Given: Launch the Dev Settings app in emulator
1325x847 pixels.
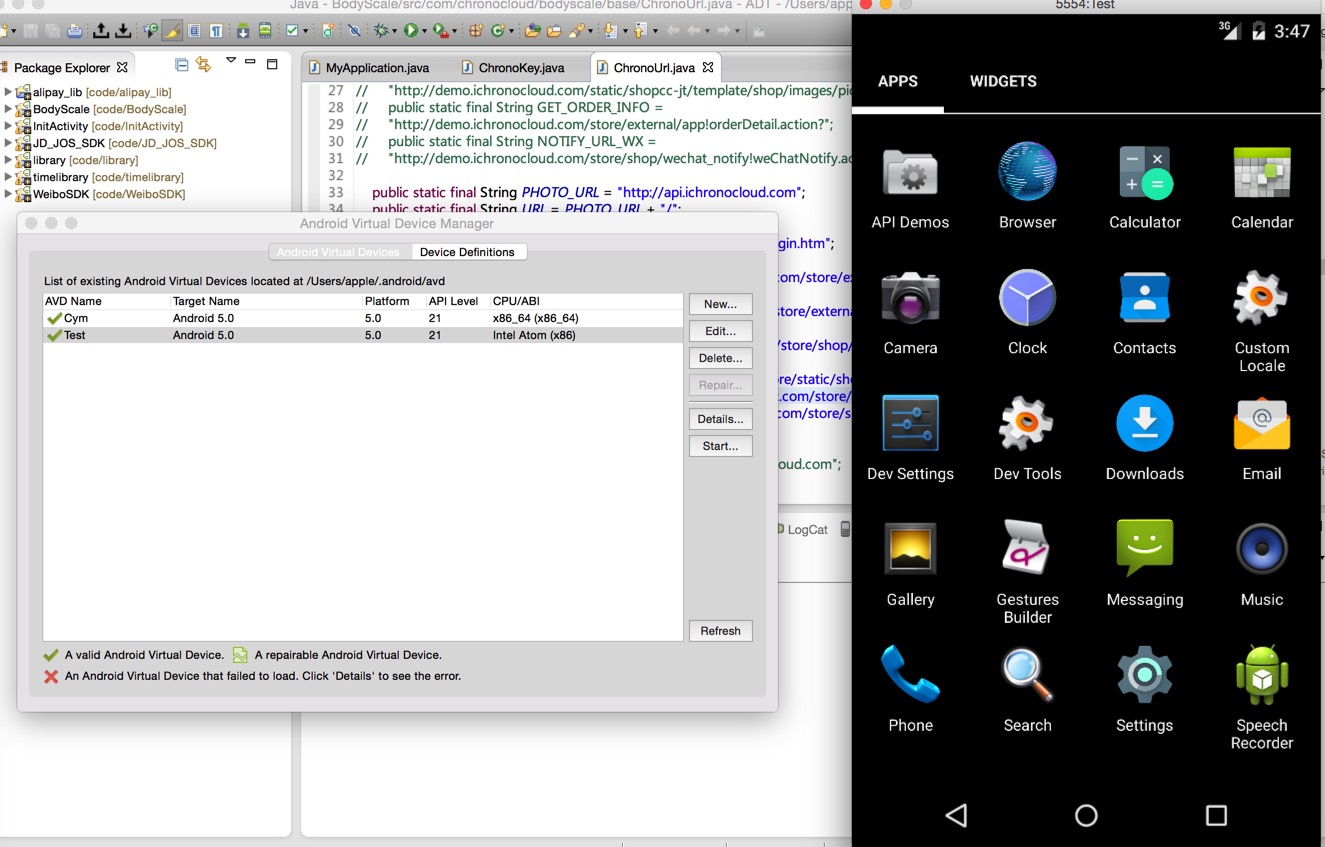Looking at the screenshot, I should point(910,439).
